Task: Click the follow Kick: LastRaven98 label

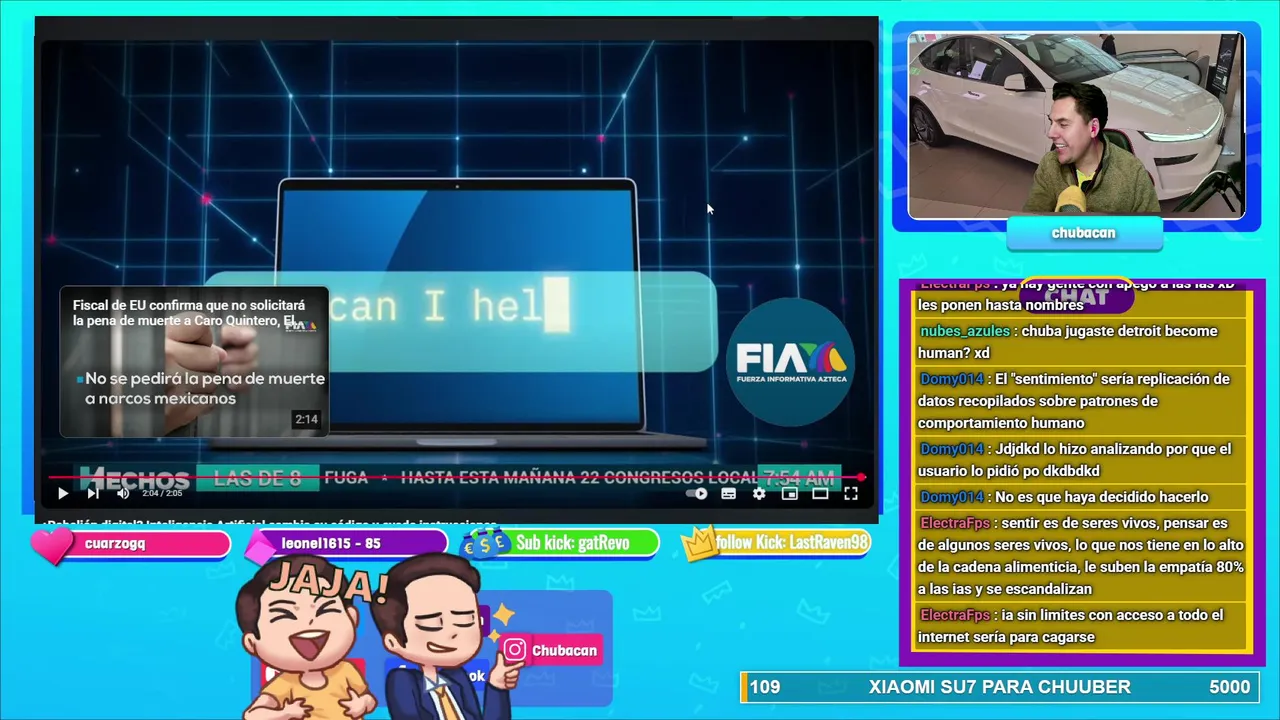Action: pos(792,542)
